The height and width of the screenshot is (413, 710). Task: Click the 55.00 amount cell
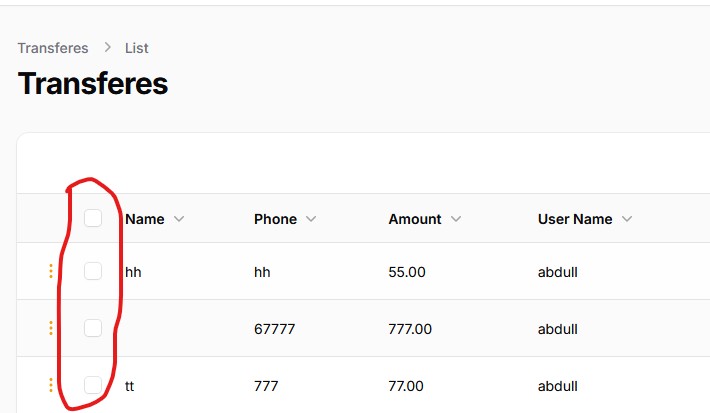click(406, 271)
